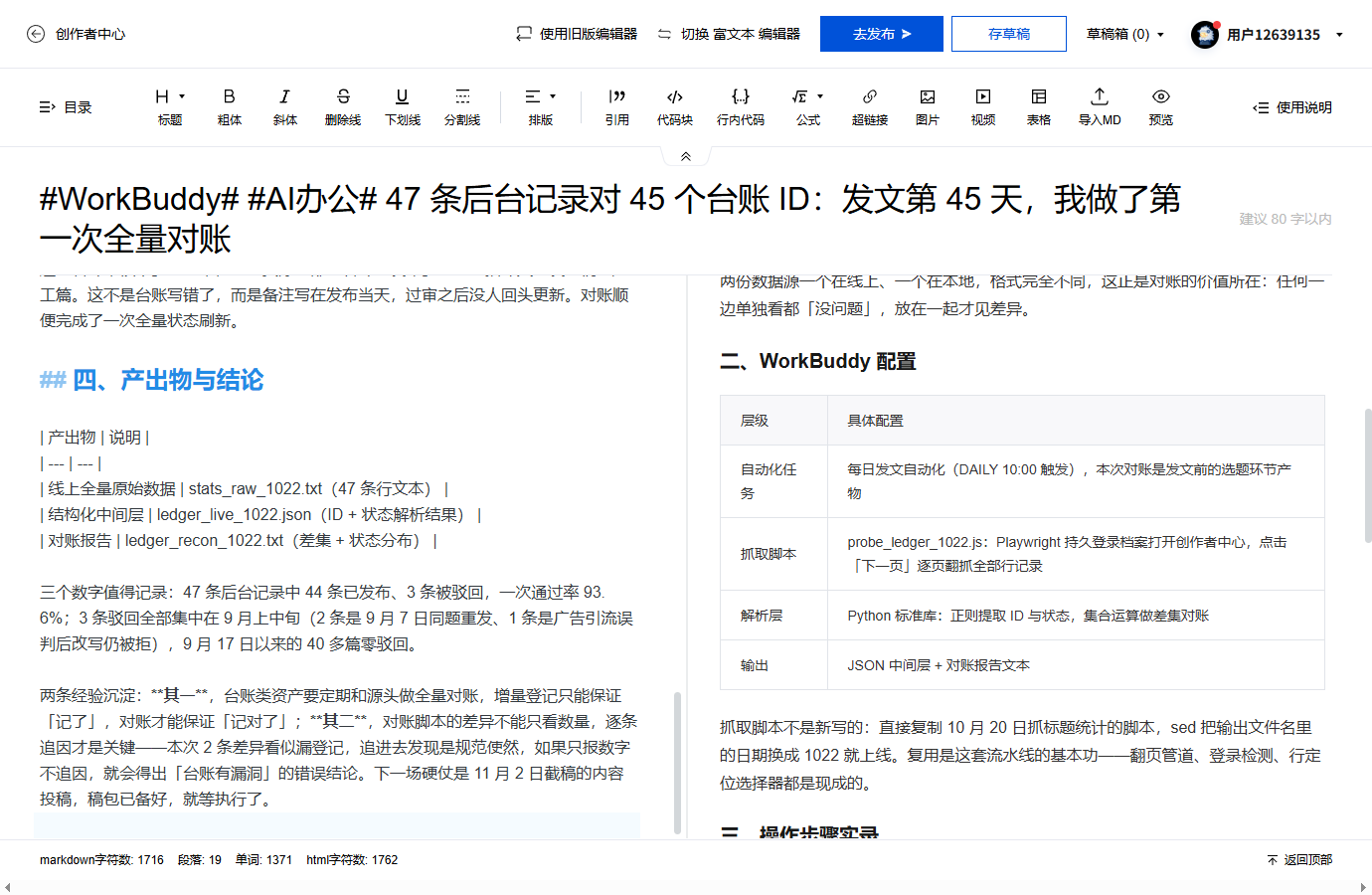Apply 下划线 underline formatting

(x=403, y=106)
